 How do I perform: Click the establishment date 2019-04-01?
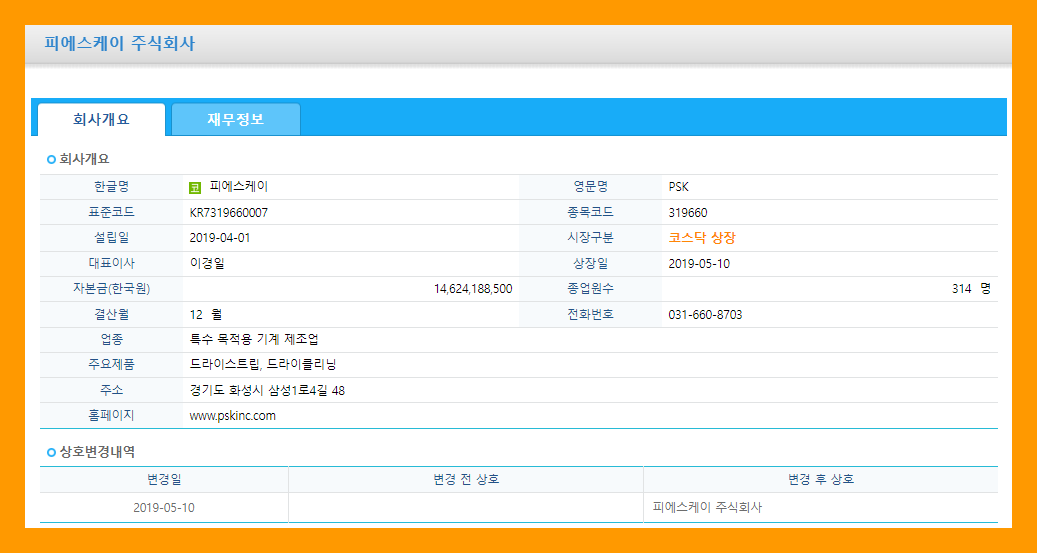220,237
